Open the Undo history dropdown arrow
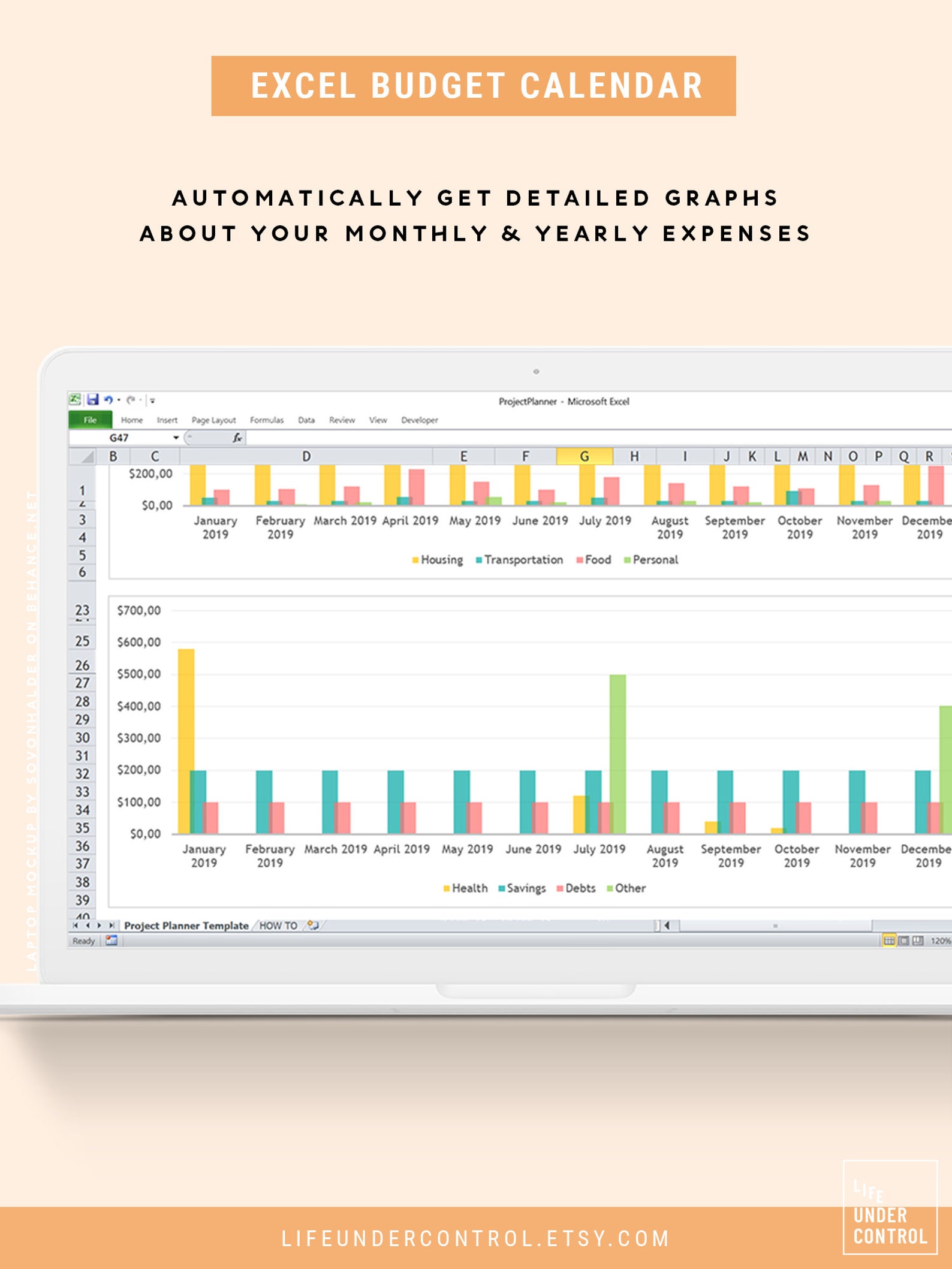The image size is (952, 1269). click(119, 400)
